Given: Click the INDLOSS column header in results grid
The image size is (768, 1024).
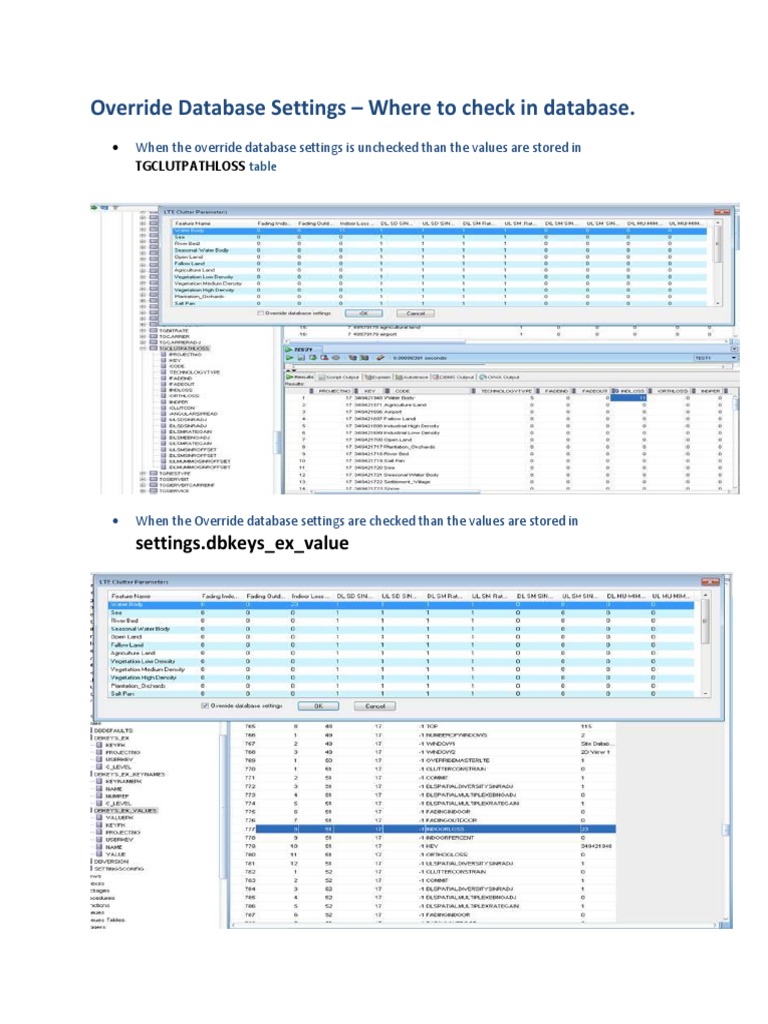Looking at the screenshot, I should [632, 391].
